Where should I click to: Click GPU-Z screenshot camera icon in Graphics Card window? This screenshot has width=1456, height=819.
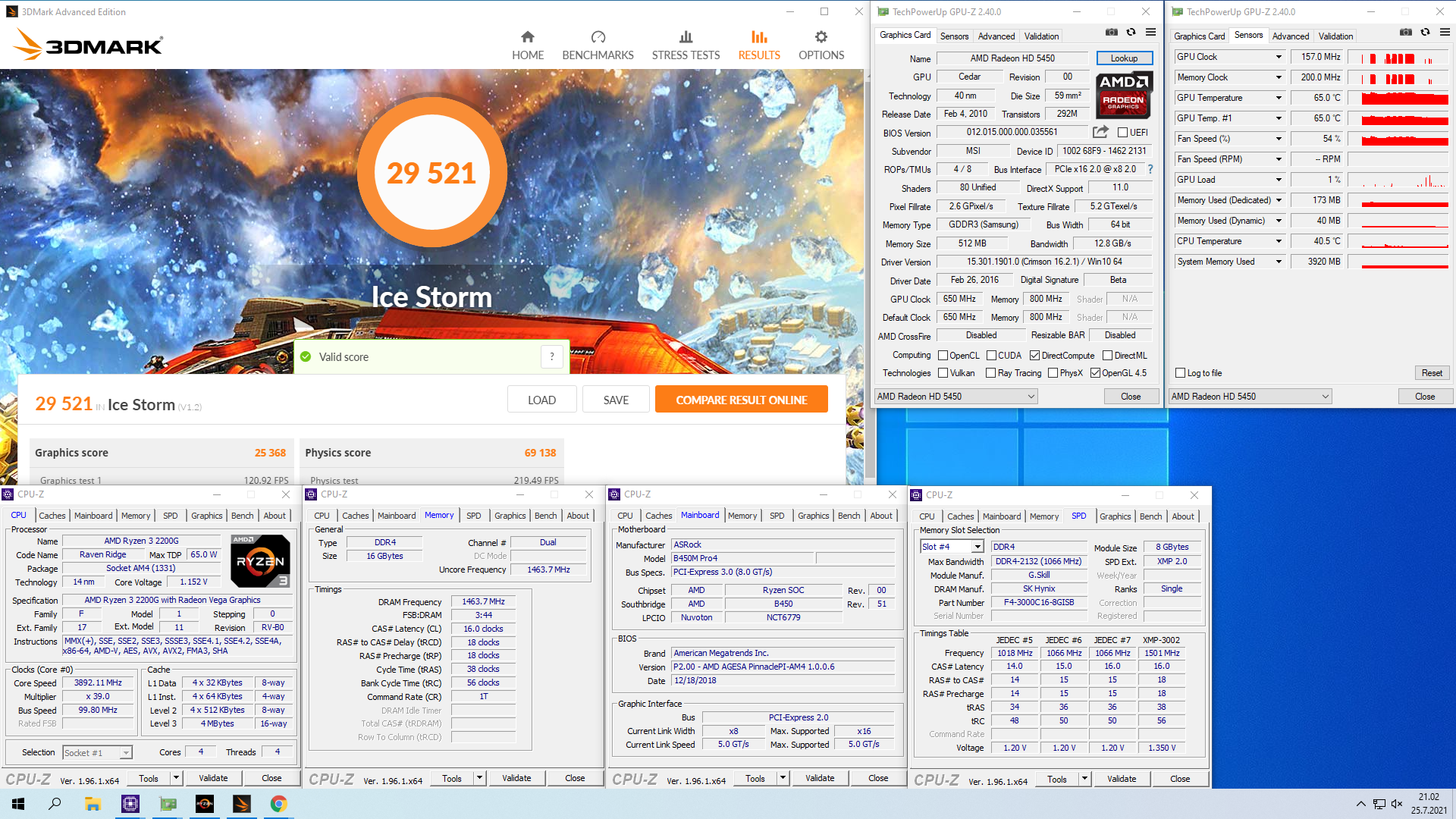click(1111, 33)
